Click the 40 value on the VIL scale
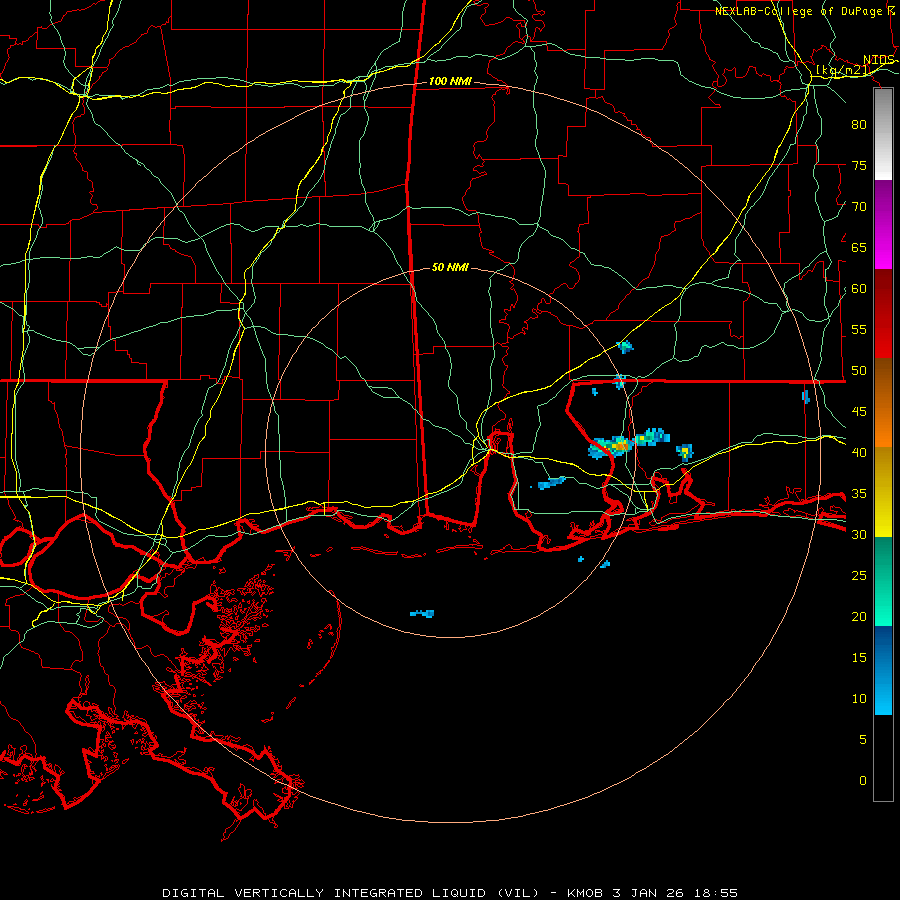The width and height of the screenshot is (900, 900). pyautogui.click(x=859, y=453)
